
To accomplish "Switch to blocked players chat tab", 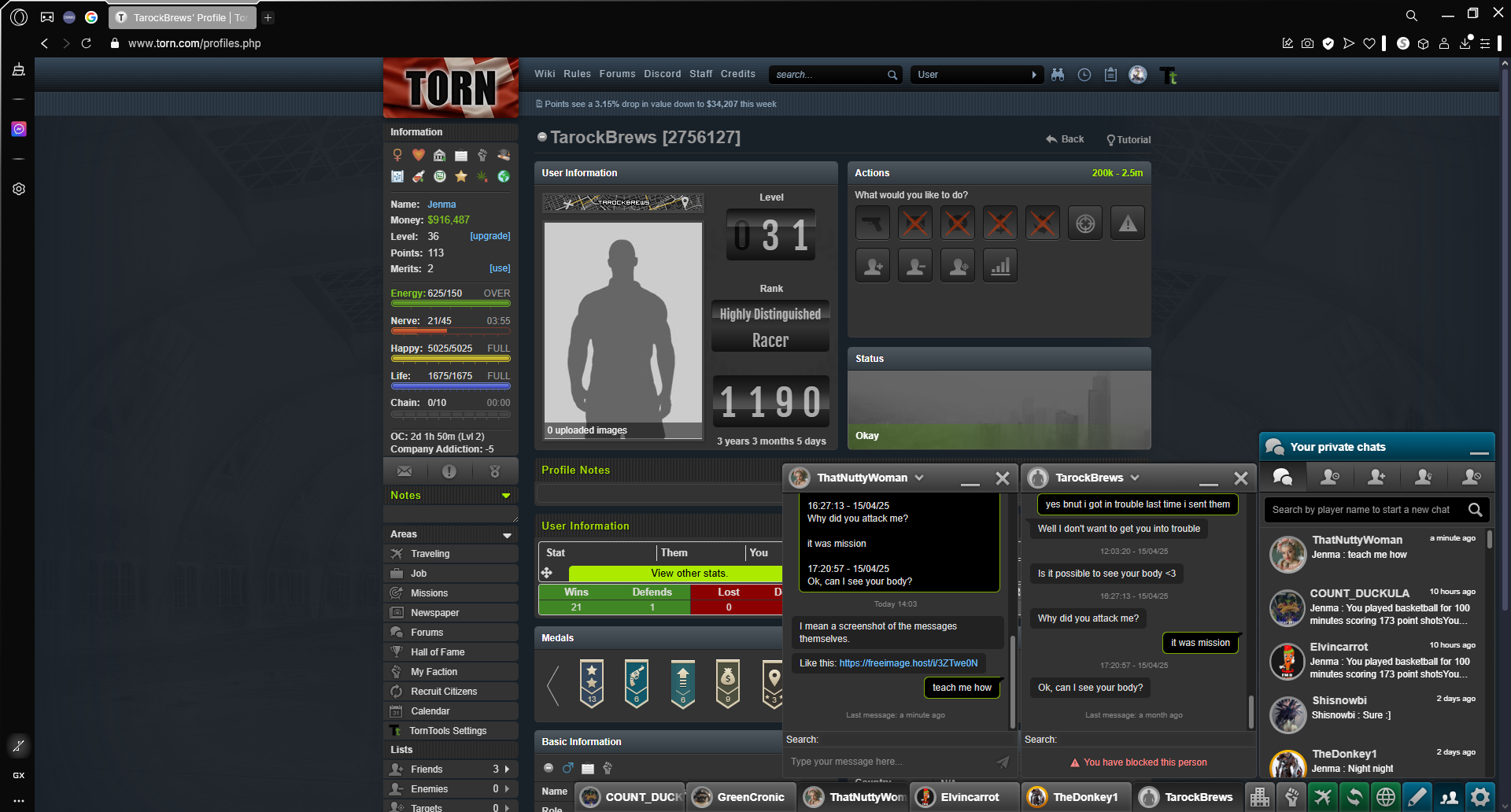I will click(x=1471, y=477).
